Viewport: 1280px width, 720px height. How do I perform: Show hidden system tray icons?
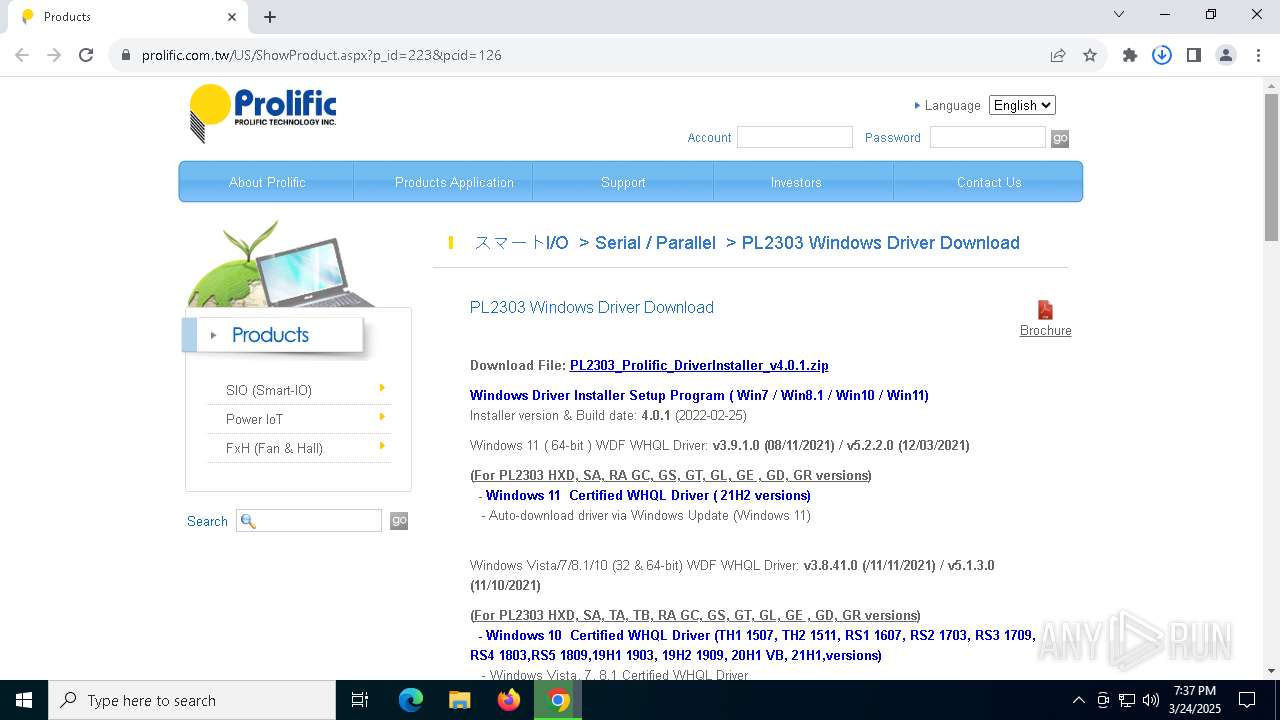coord(1078,700)
